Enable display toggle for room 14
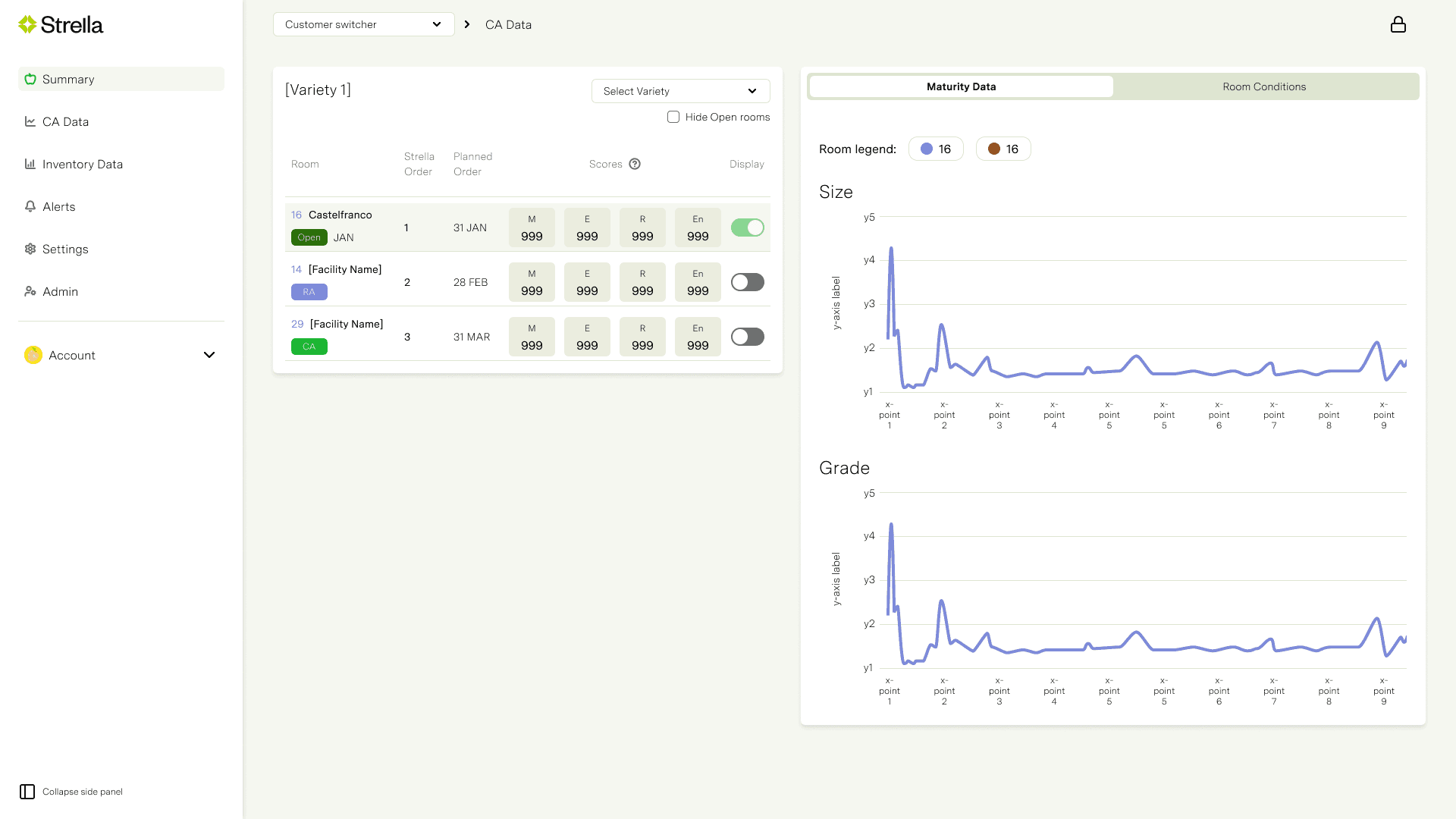This screenshot has width=1456, height=819. tap(747, 282)
